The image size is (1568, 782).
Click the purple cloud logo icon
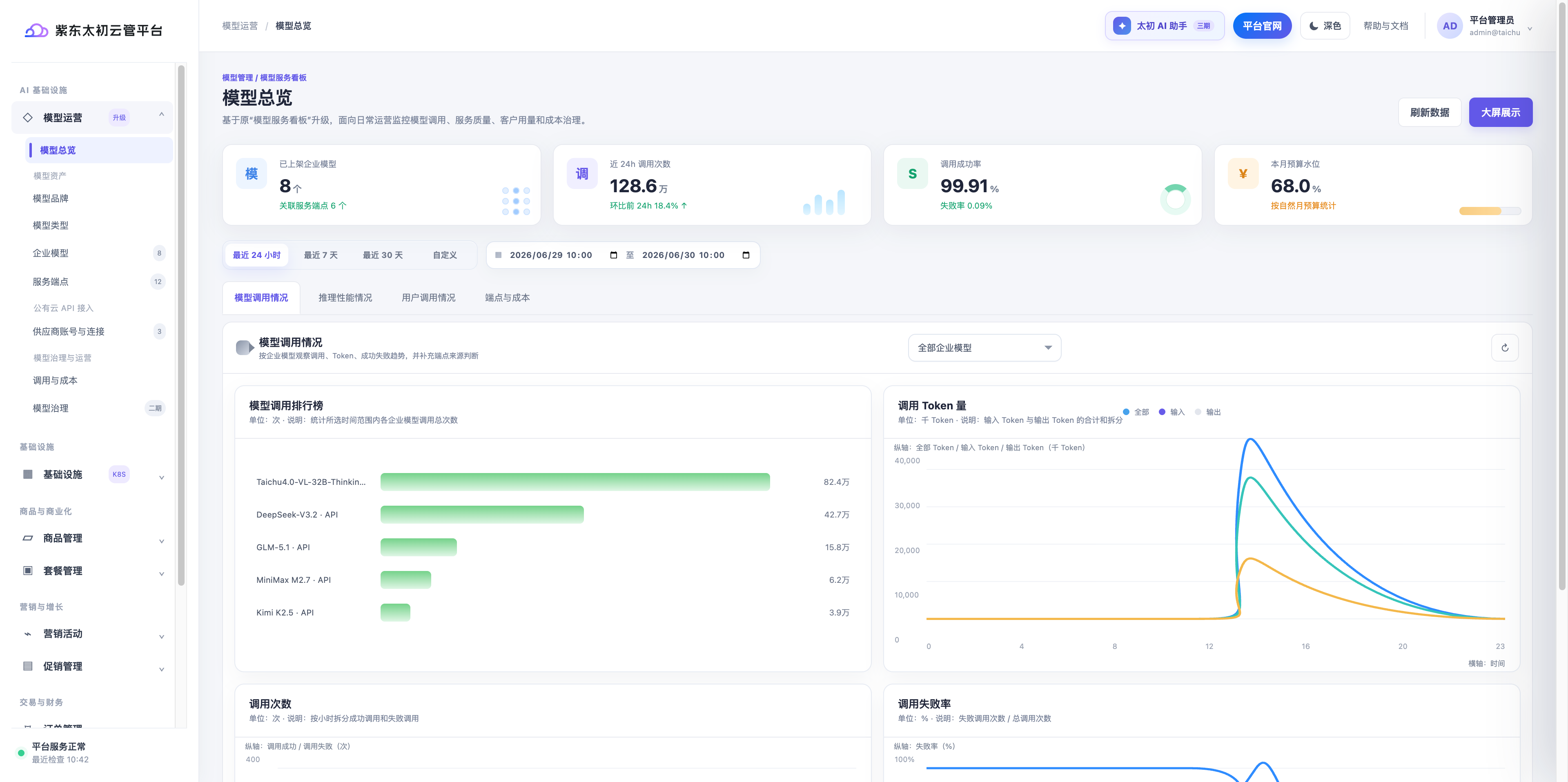36,30
